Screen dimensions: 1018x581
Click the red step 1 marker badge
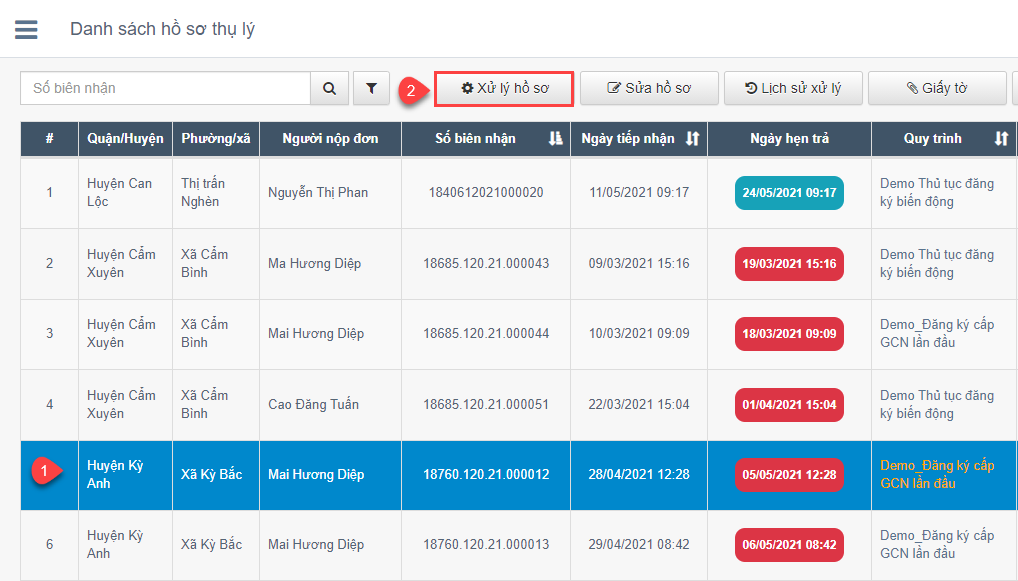point(43,470)
